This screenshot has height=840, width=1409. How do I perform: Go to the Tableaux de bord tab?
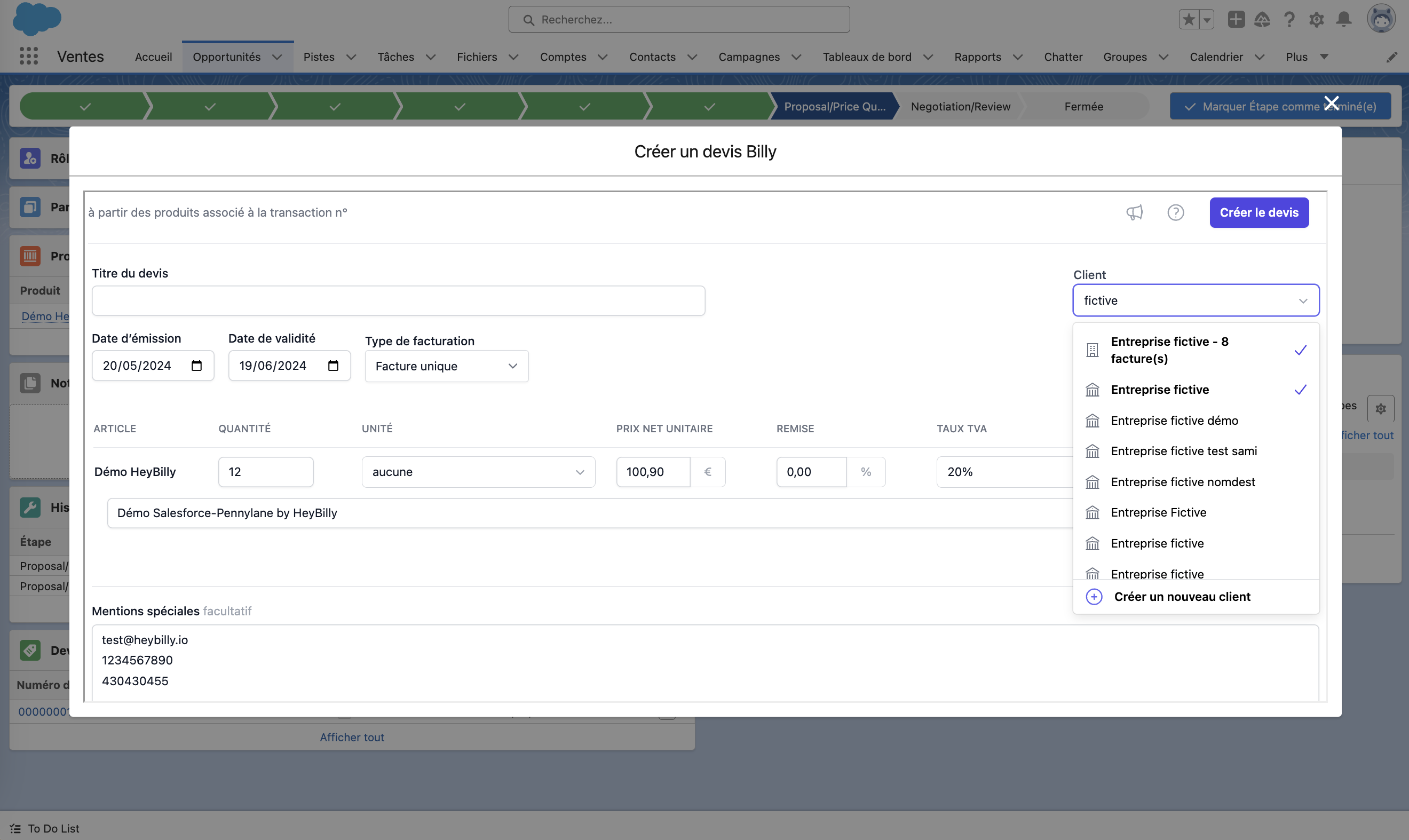pos(867,57)
